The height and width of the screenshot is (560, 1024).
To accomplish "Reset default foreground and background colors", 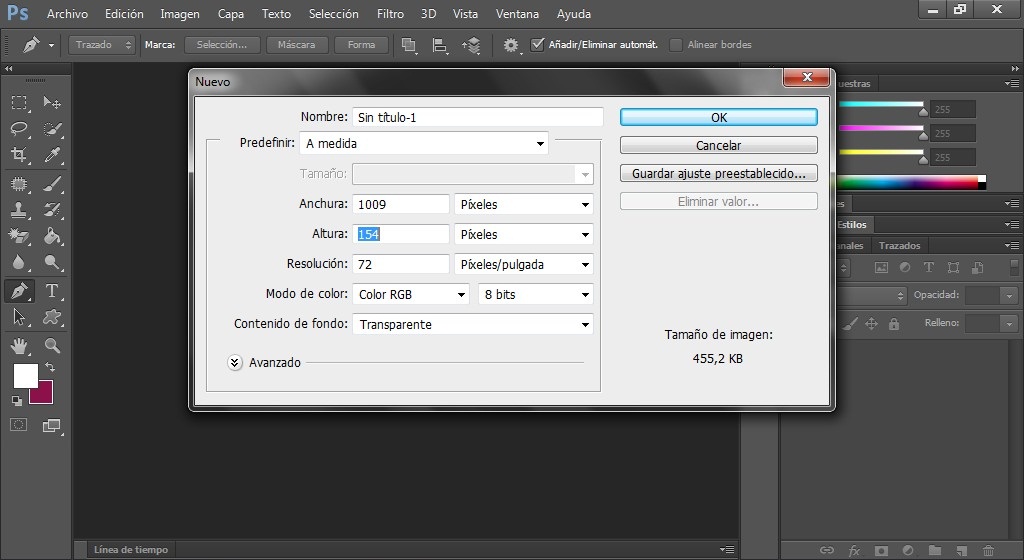I will pyautogui.click(x=17, y=400).
